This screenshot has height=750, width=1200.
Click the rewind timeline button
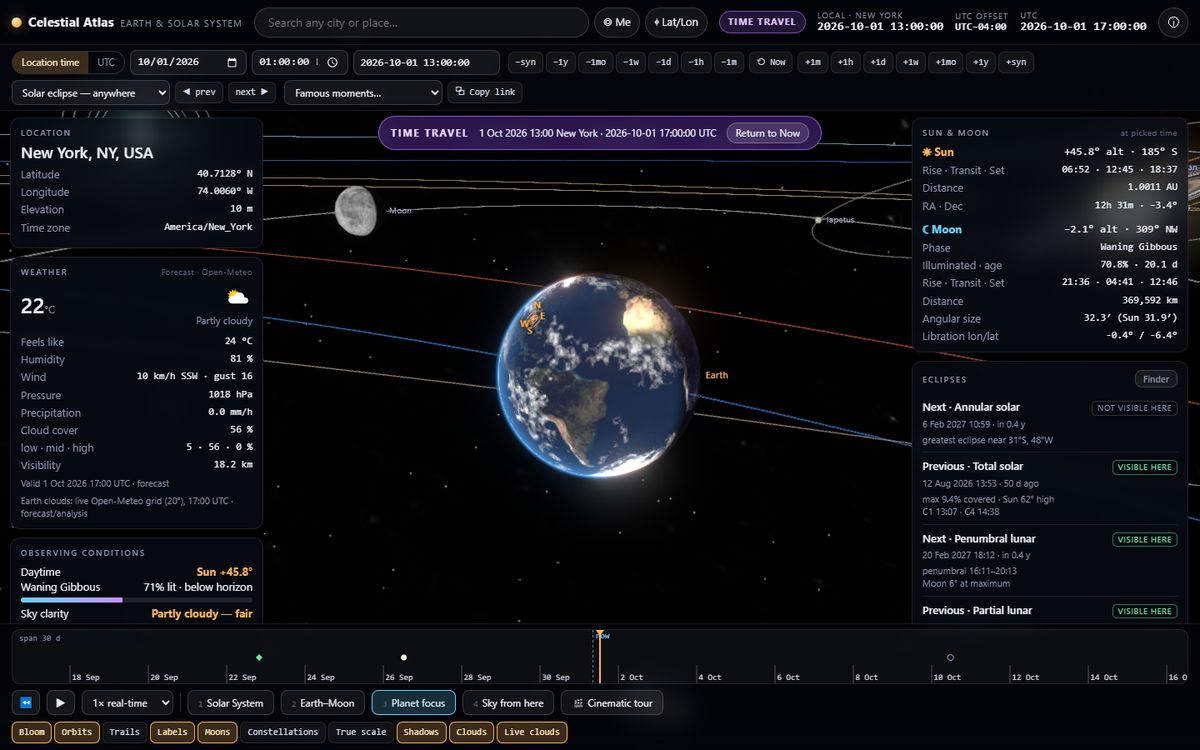pyautogui.click(x=26, y=703)
